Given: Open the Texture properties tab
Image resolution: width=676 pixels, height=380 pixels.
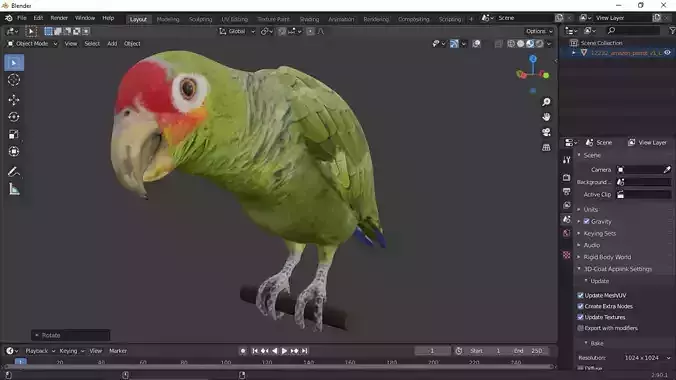Looking at the screenshot, I should [566, 255].
